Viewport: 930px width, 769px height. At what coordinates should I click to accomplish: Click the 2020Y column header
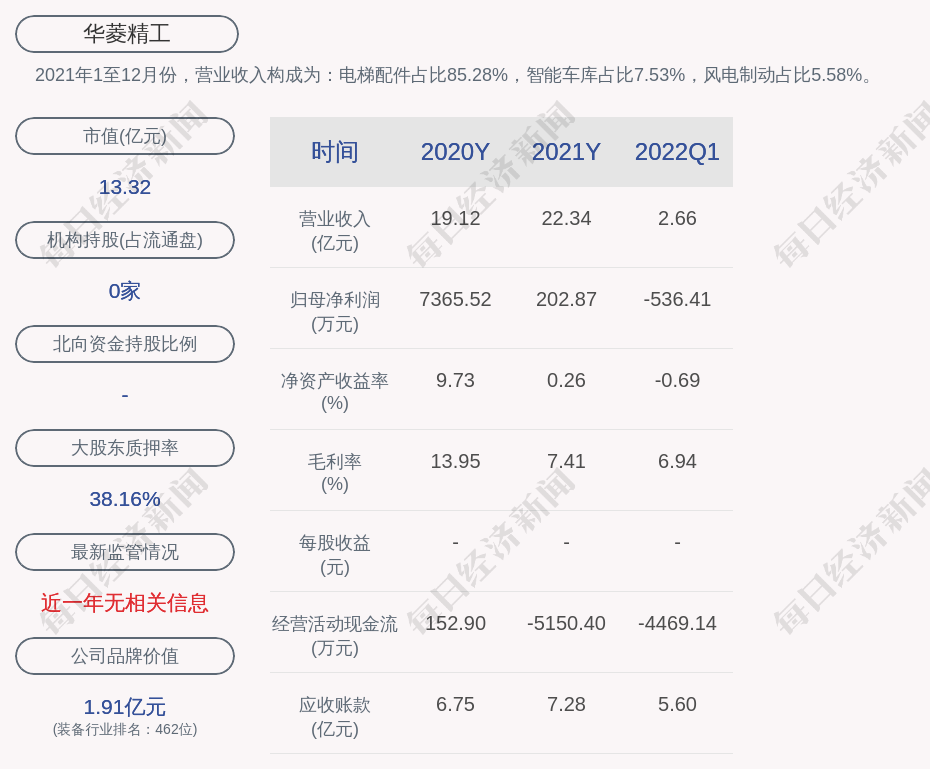click(455, 152)
